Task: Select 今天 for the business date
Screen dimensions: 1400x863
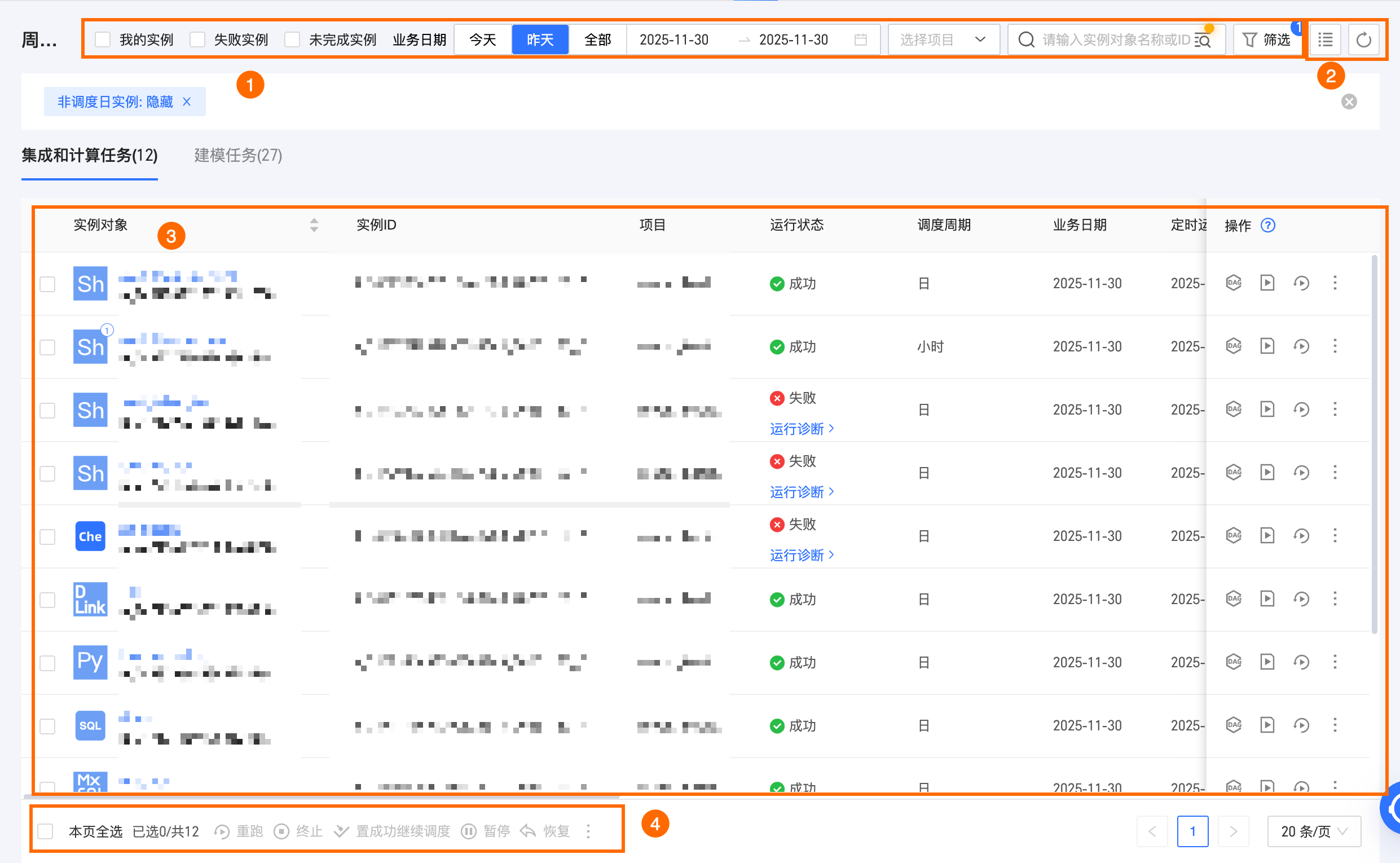Action: (482, 39)
